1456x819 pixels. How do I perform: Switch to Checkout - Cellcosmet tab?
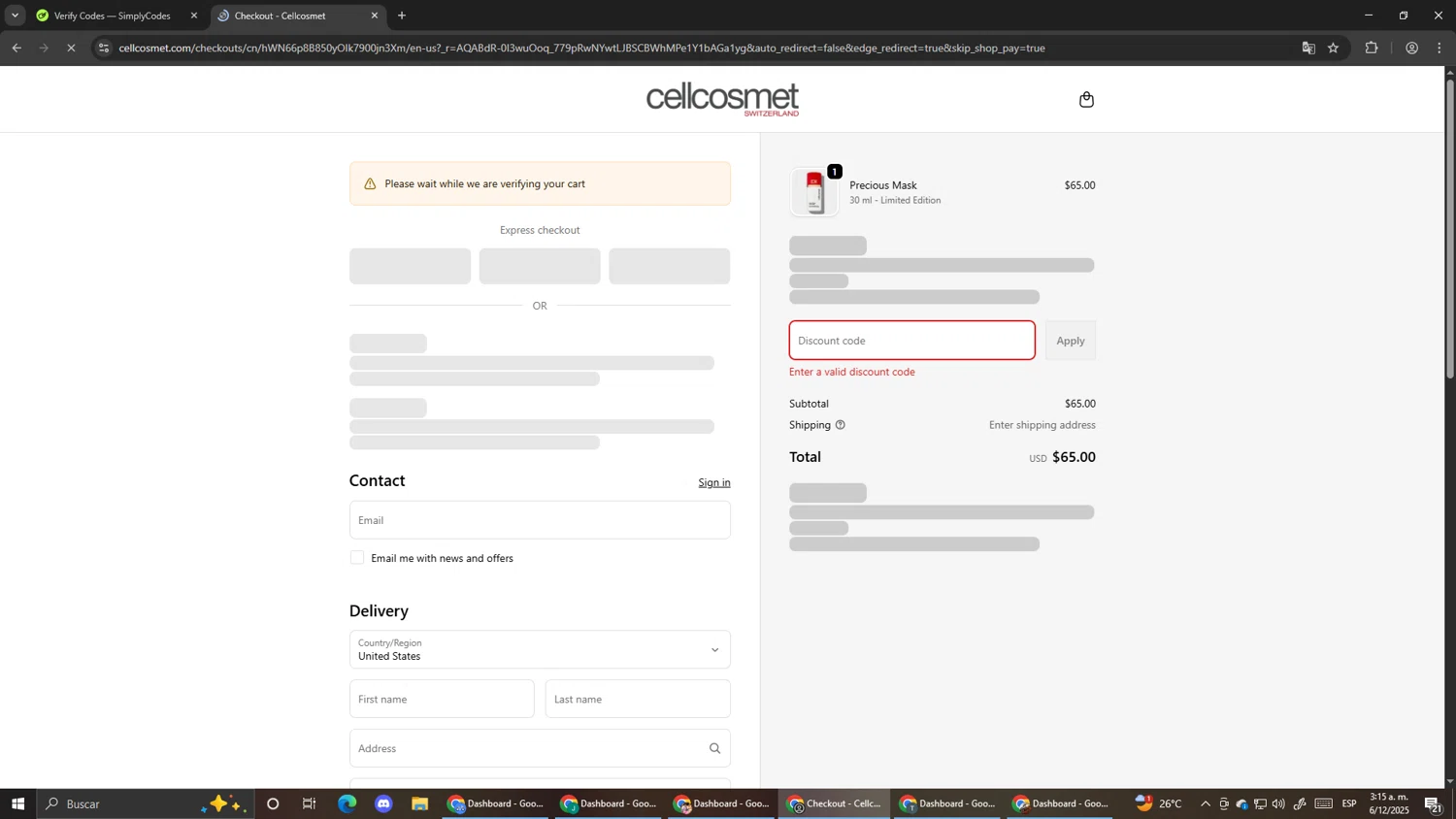click(290, 16)
